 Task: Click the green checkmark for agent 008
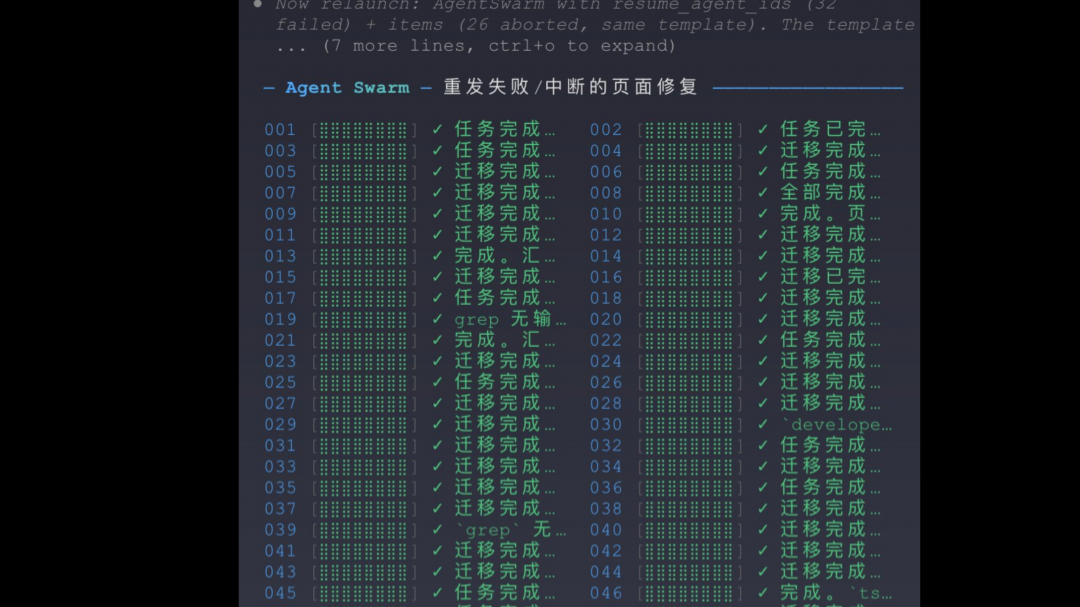point(763,193)
